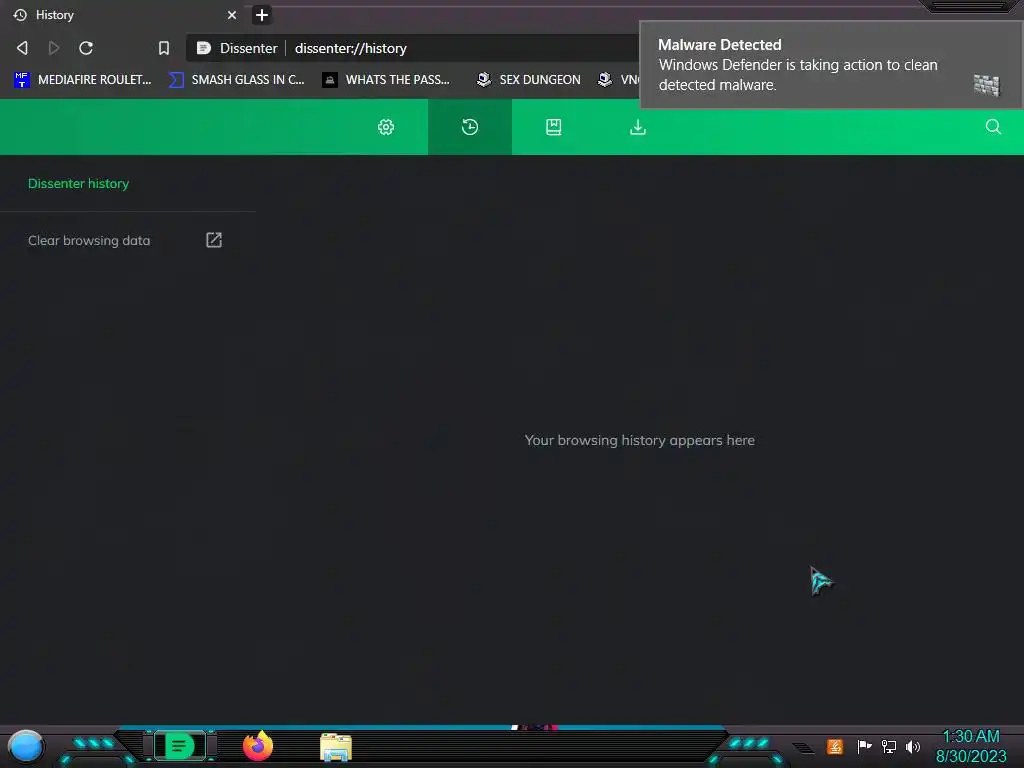The height and width of the screenshot is (768, 1024).
Task: Click the Malware Detected notification
Action: click(x=831, y=65)
